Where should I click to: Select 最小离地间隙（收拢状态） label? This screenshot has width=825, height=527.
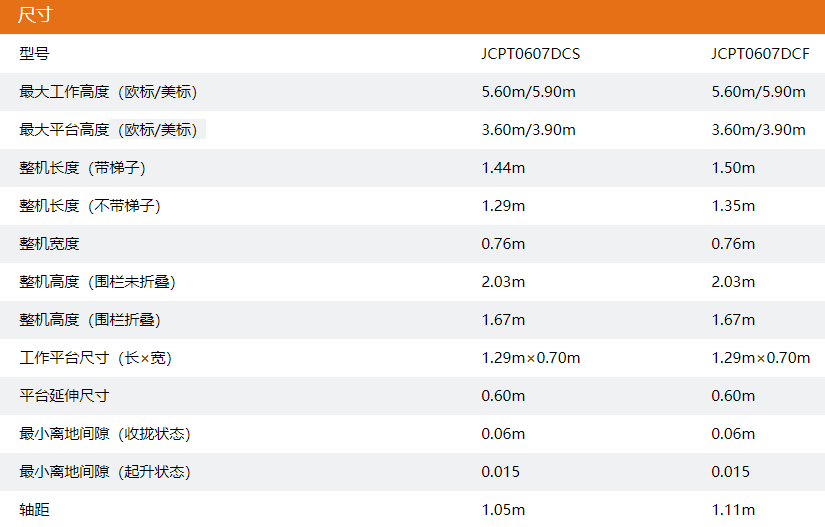click(x=105, y=434)
